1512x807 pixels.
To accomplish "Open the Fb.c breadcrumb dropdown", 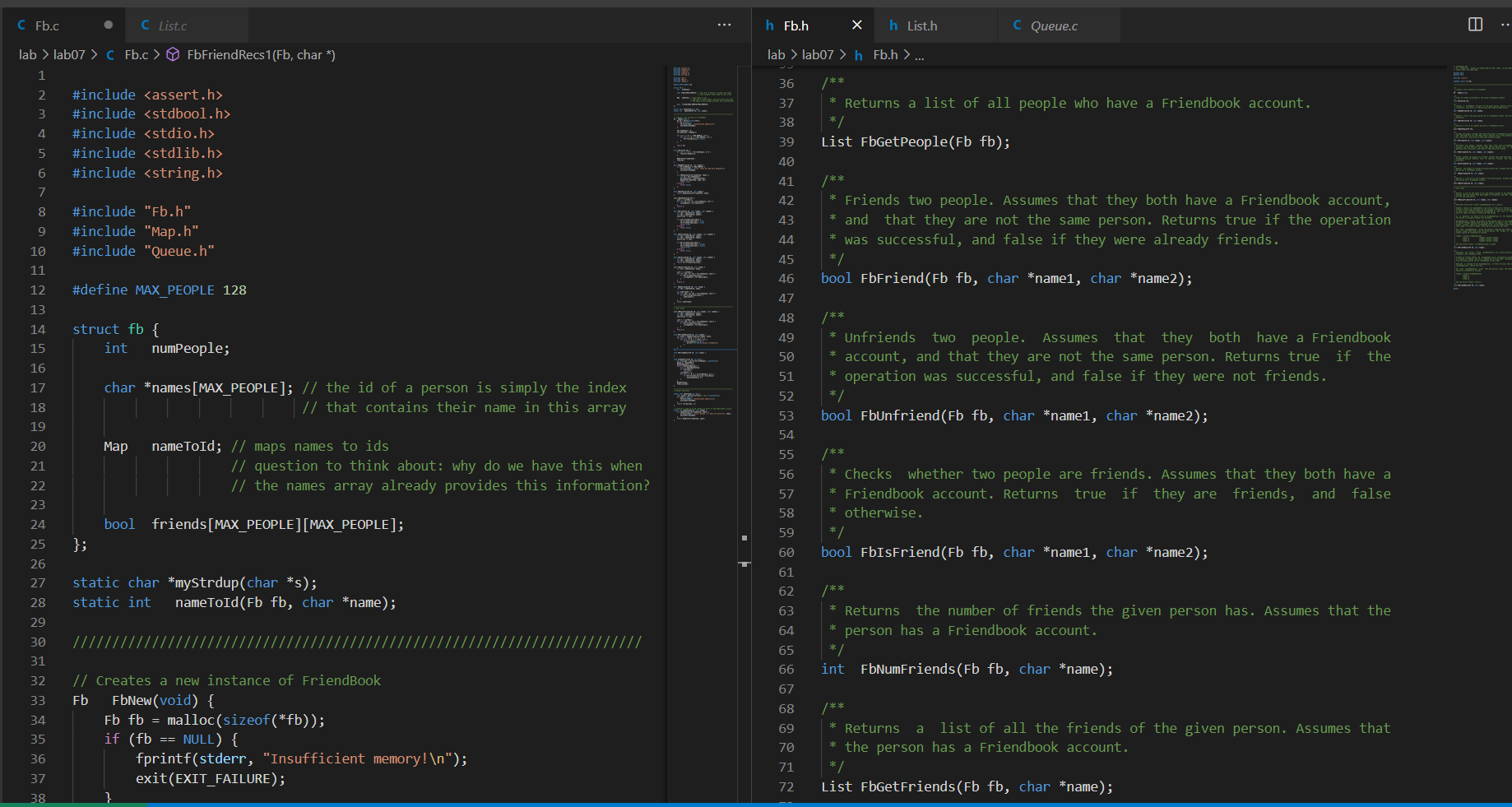I will point(136,54).
